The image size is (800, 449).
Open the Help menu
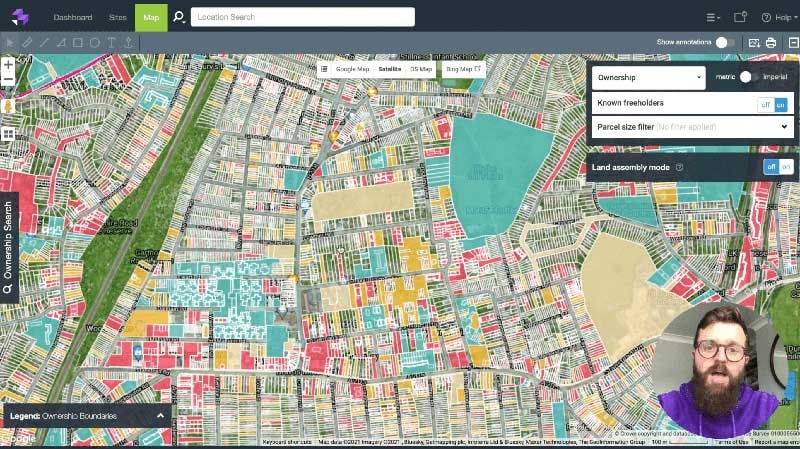779,17
